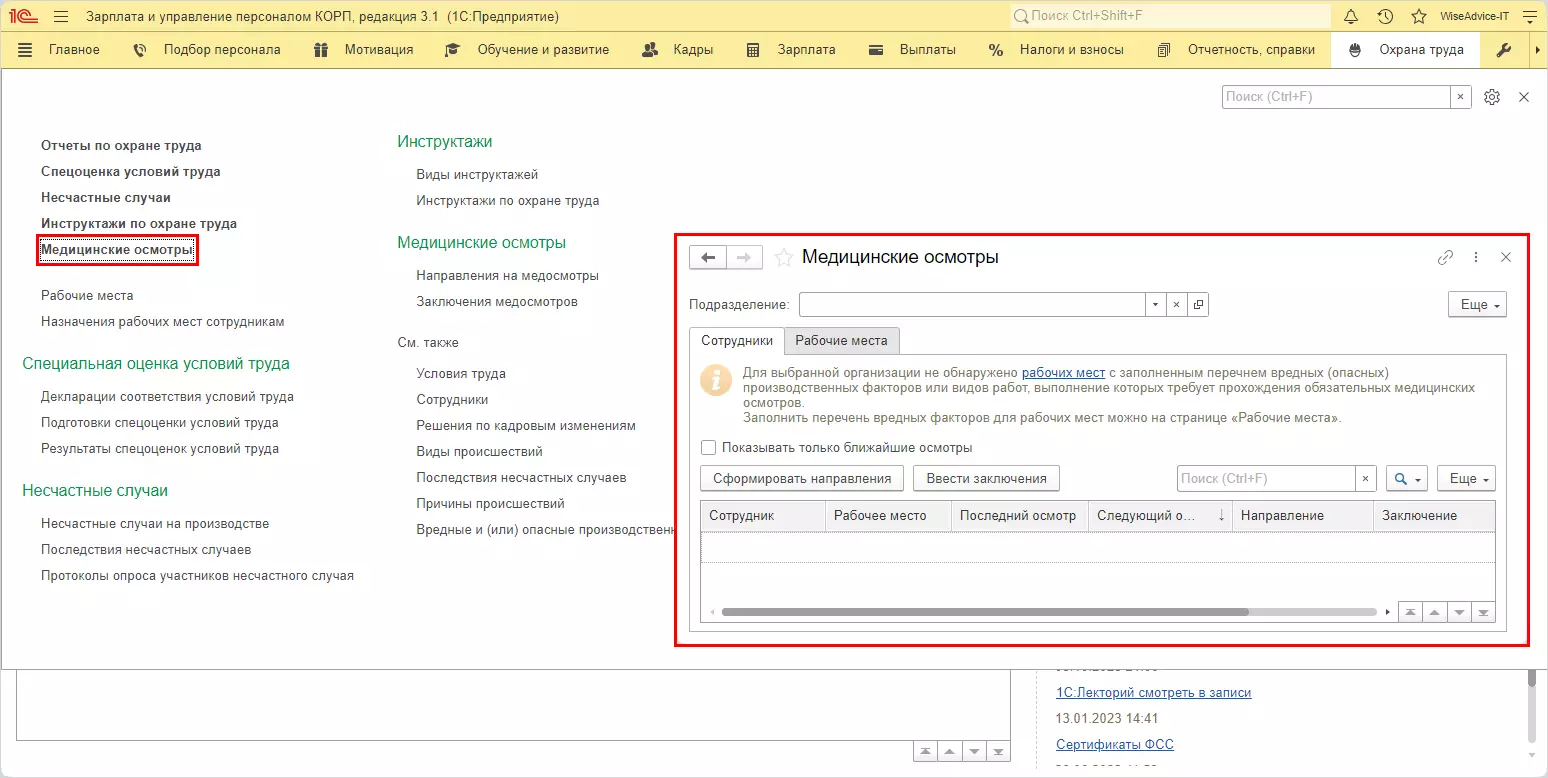Go forward with the right arrow in Медицинские осмотры
Viewport: 1548px width, 778px height.
coord(744,258)
